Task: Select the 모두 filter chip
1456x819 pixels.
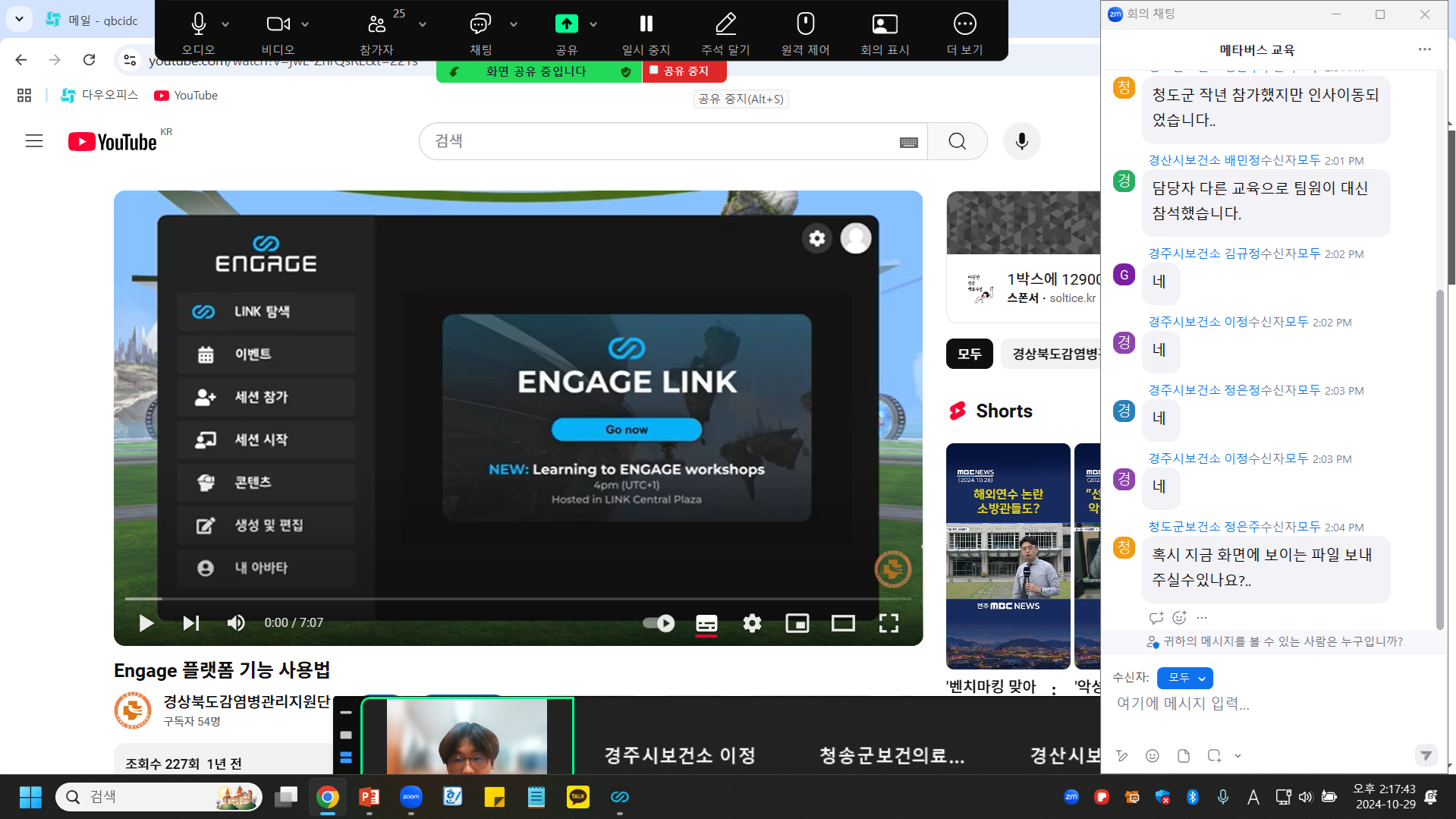Action: 969,354
